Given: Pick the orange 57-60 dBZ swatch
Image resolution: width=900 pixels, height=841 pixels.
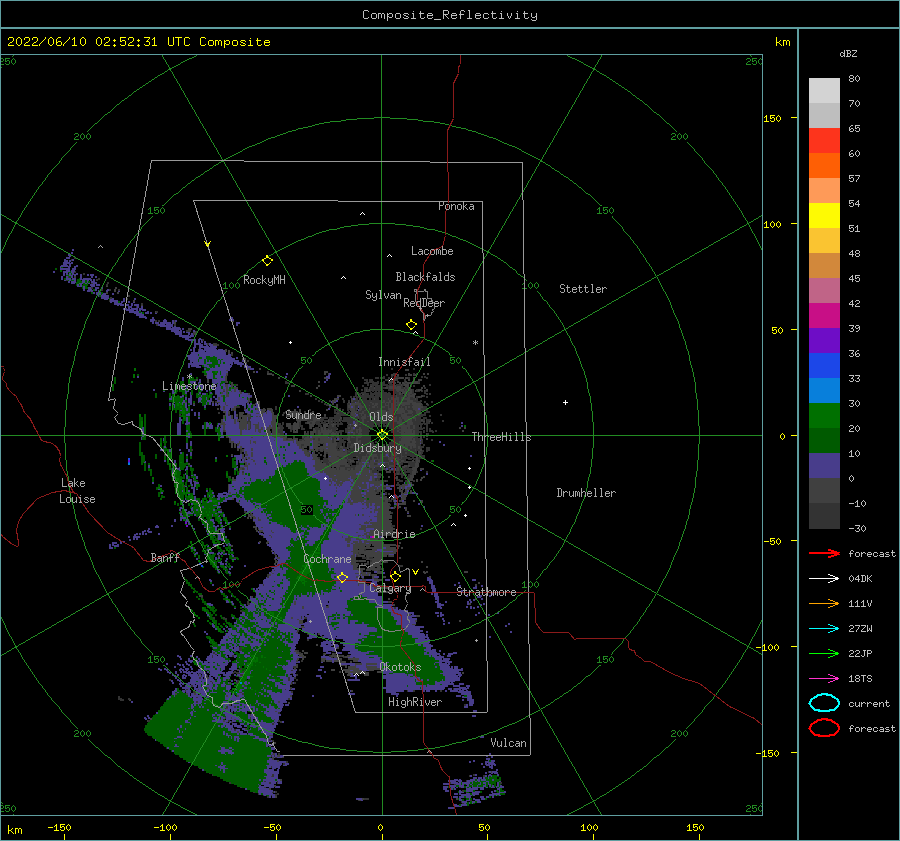Looking at the screenshot, I should point(824,166).
